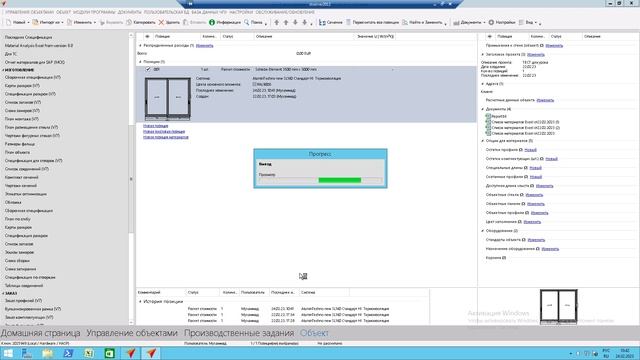640x360 pixels.
Task: Click the Настройки gear icon
Action: 491,22
